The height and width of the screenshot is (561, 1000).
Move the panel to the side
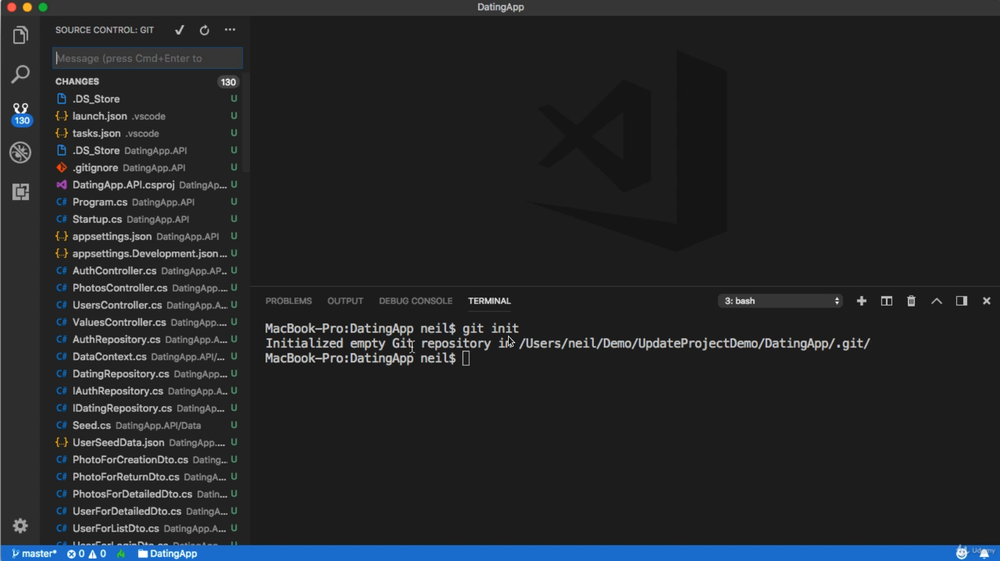pos(961,301)
